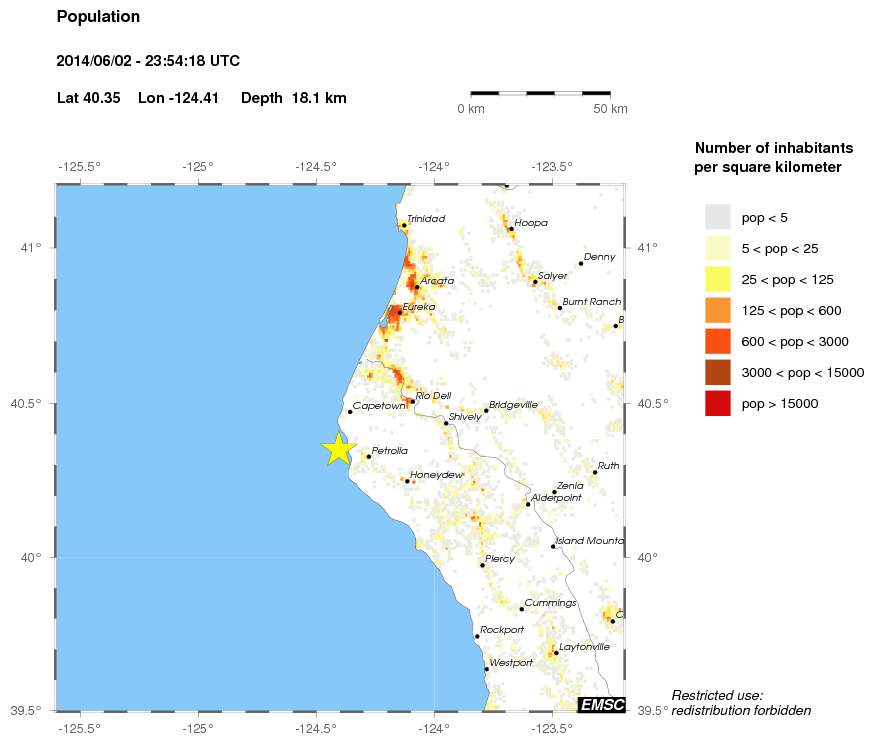Viewport: 874px width, 743px height.
Task: Click the 'Population' map title
Action: coord(98,17)
